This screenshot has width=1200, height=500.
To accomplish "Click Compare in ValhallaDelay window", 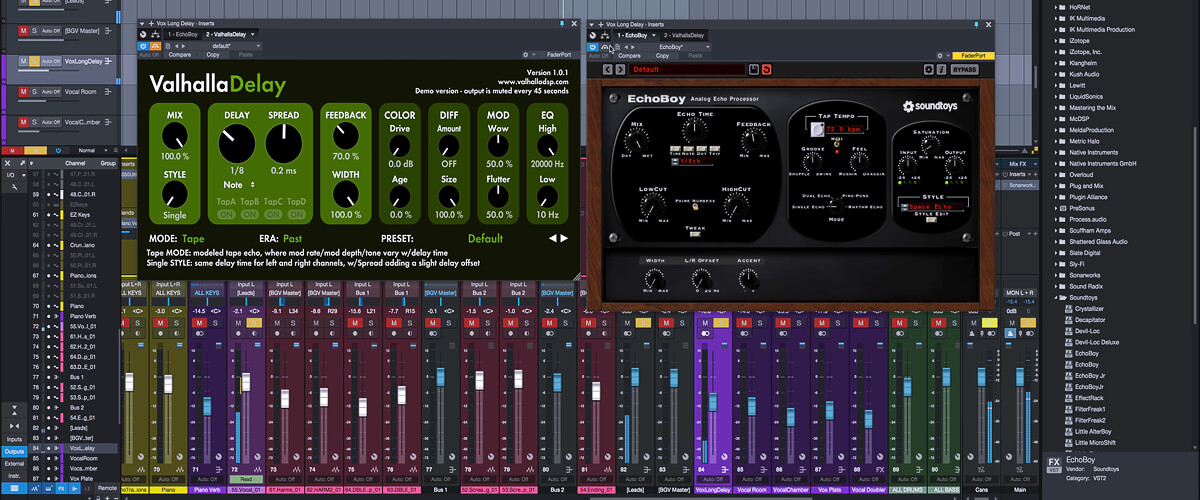I will pos(180,55).
